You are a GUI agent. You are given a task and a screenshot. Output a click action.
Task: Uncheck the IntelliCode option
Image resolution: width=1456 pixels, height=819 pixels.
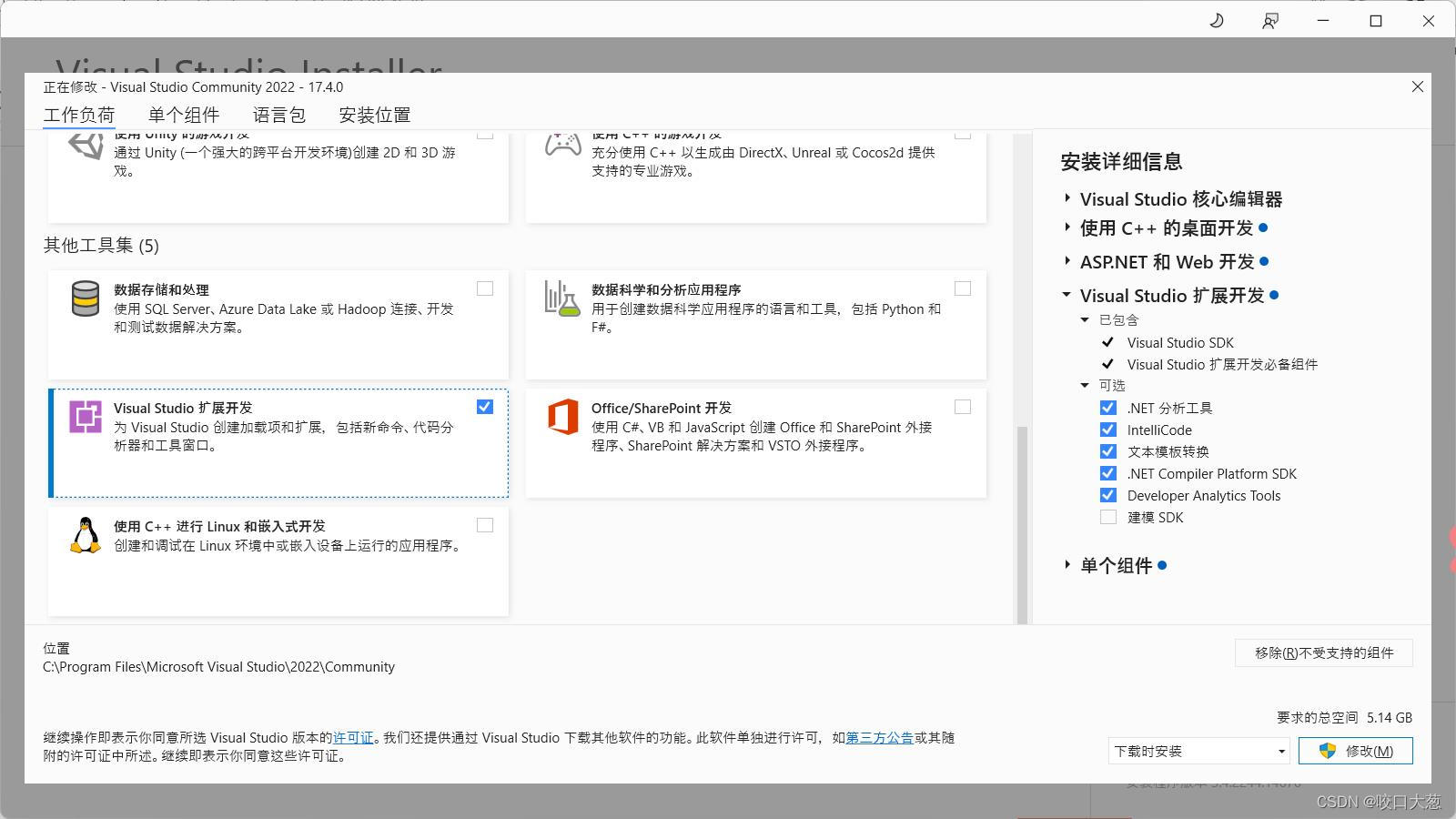pyautogui.click(x=1108, y=430)
